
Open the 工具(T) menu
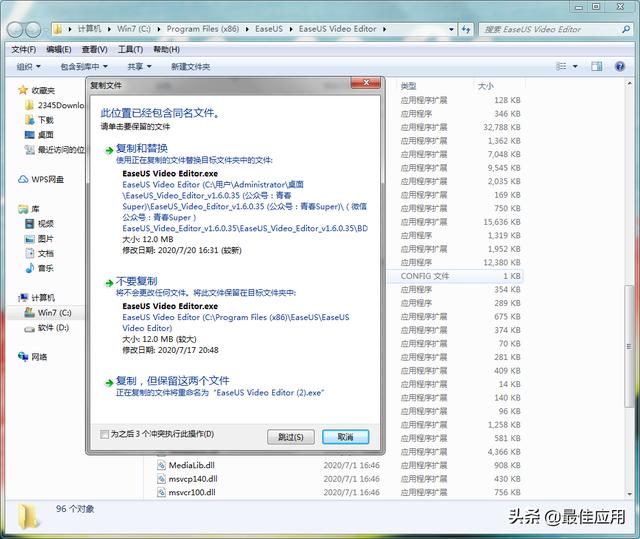130,50
